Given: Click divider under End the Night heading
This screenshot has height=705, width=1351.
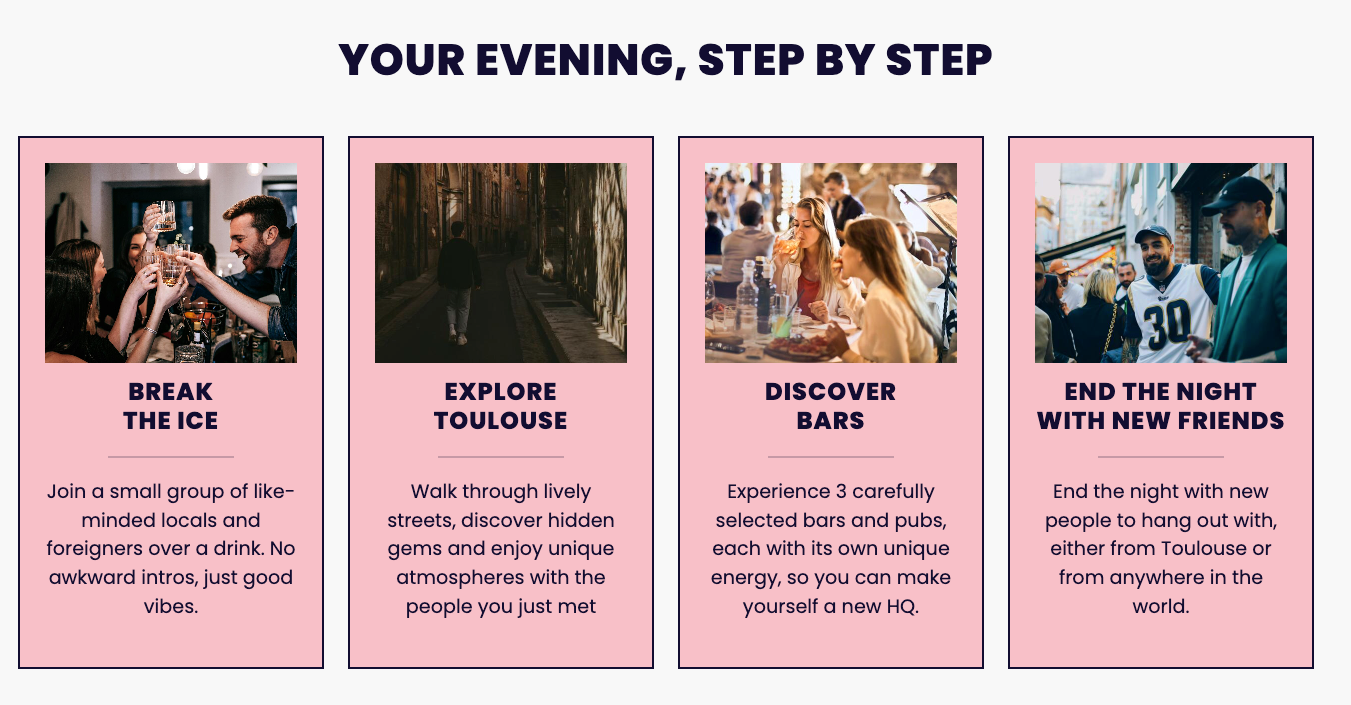Looking at the screenshot, I should [x=1161, y=457].
